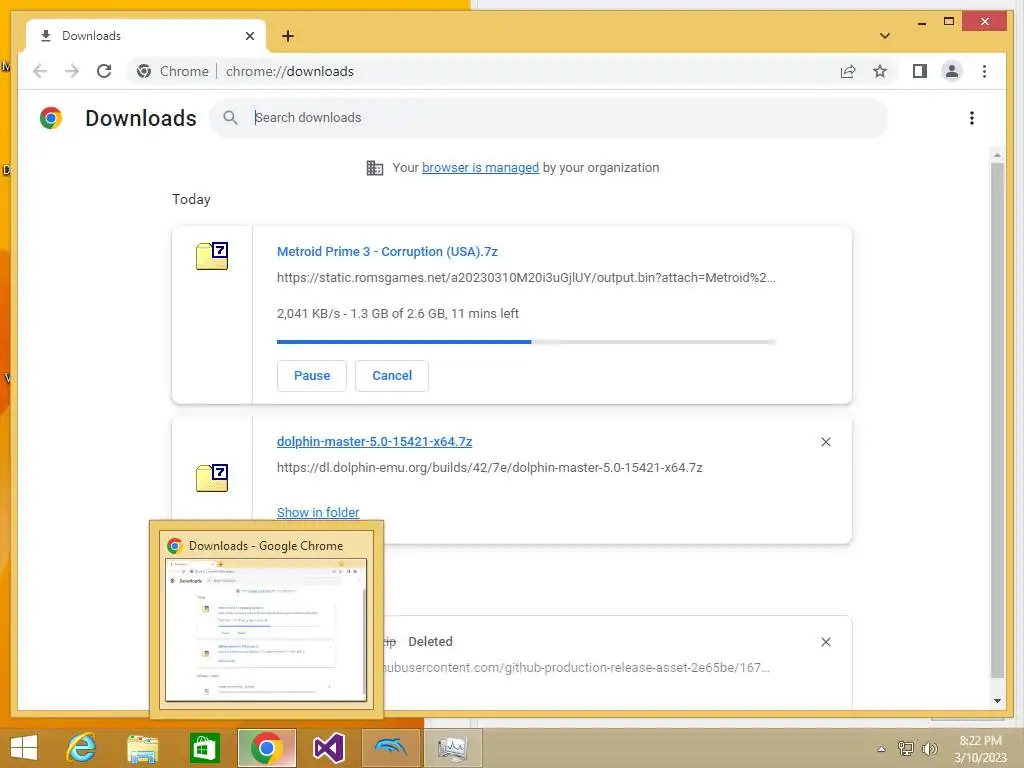Open the Chrome side panel

click(920, 71)
